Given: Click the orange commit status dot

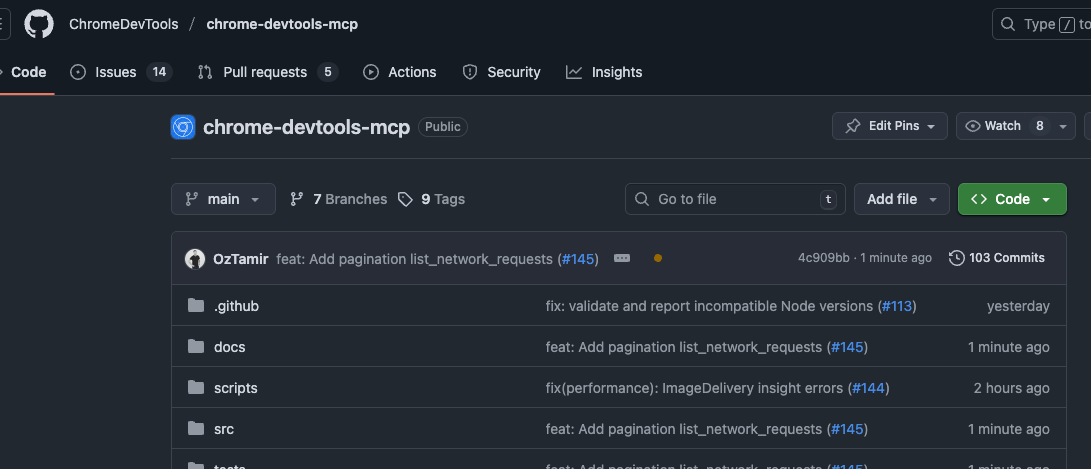Looking at the screenshot, I should tap(658, 258).
